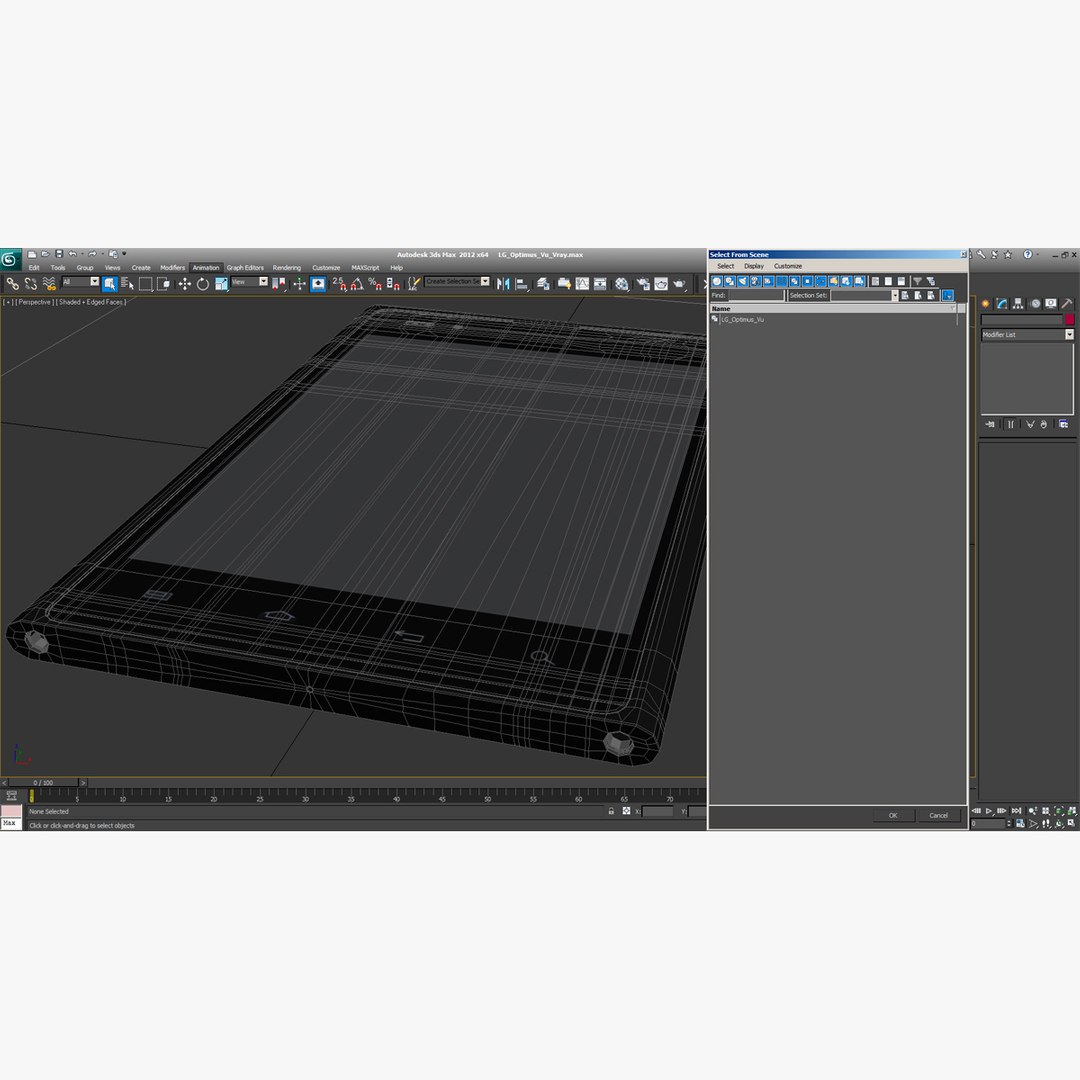Viewport: 1080px width, 1080px height.
Task: Activate the Select and Scale tool
Action: click(221, 284)
